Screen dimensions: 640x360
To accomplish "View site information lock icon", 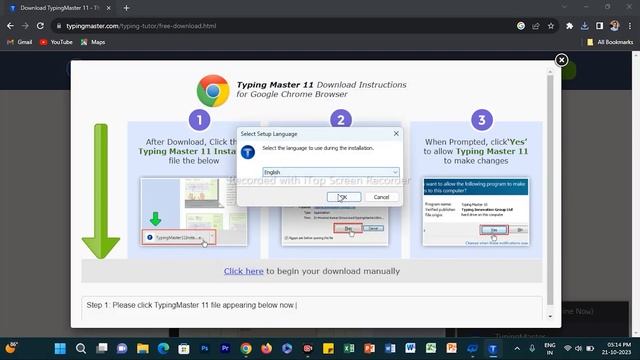I will click(59, 26).
